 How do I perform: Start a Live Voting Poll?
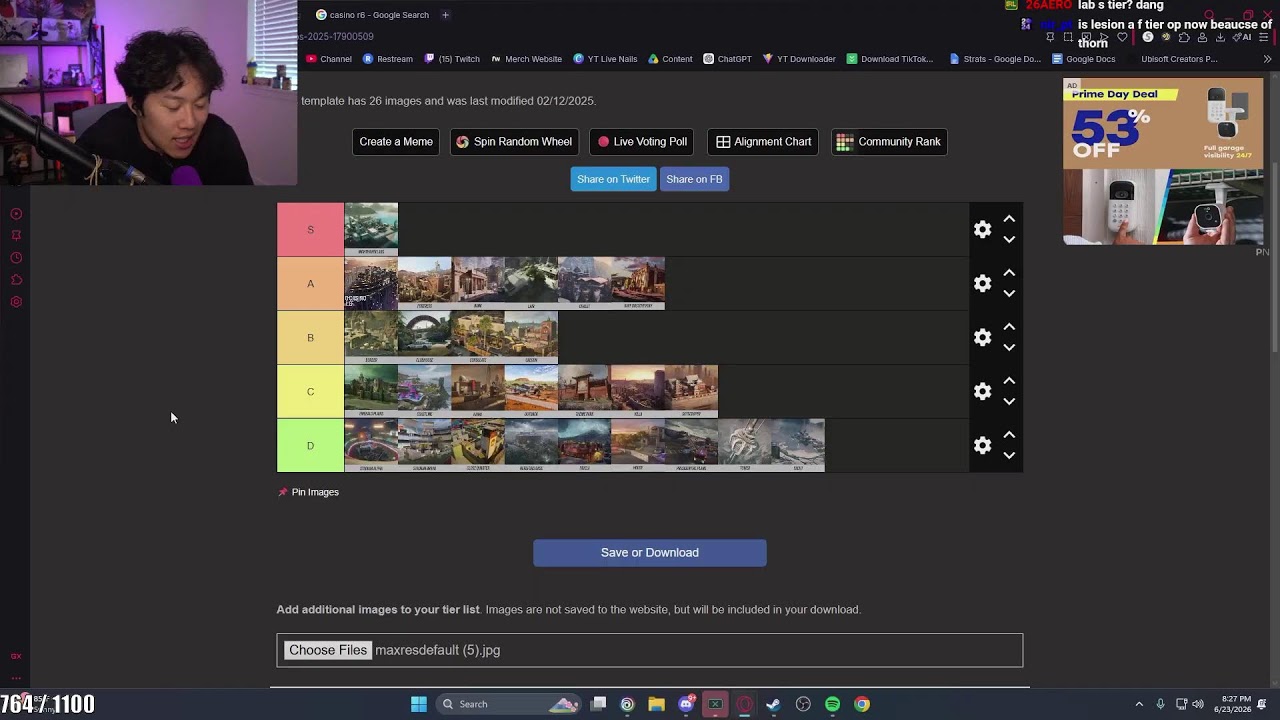[x=642, y=142]
